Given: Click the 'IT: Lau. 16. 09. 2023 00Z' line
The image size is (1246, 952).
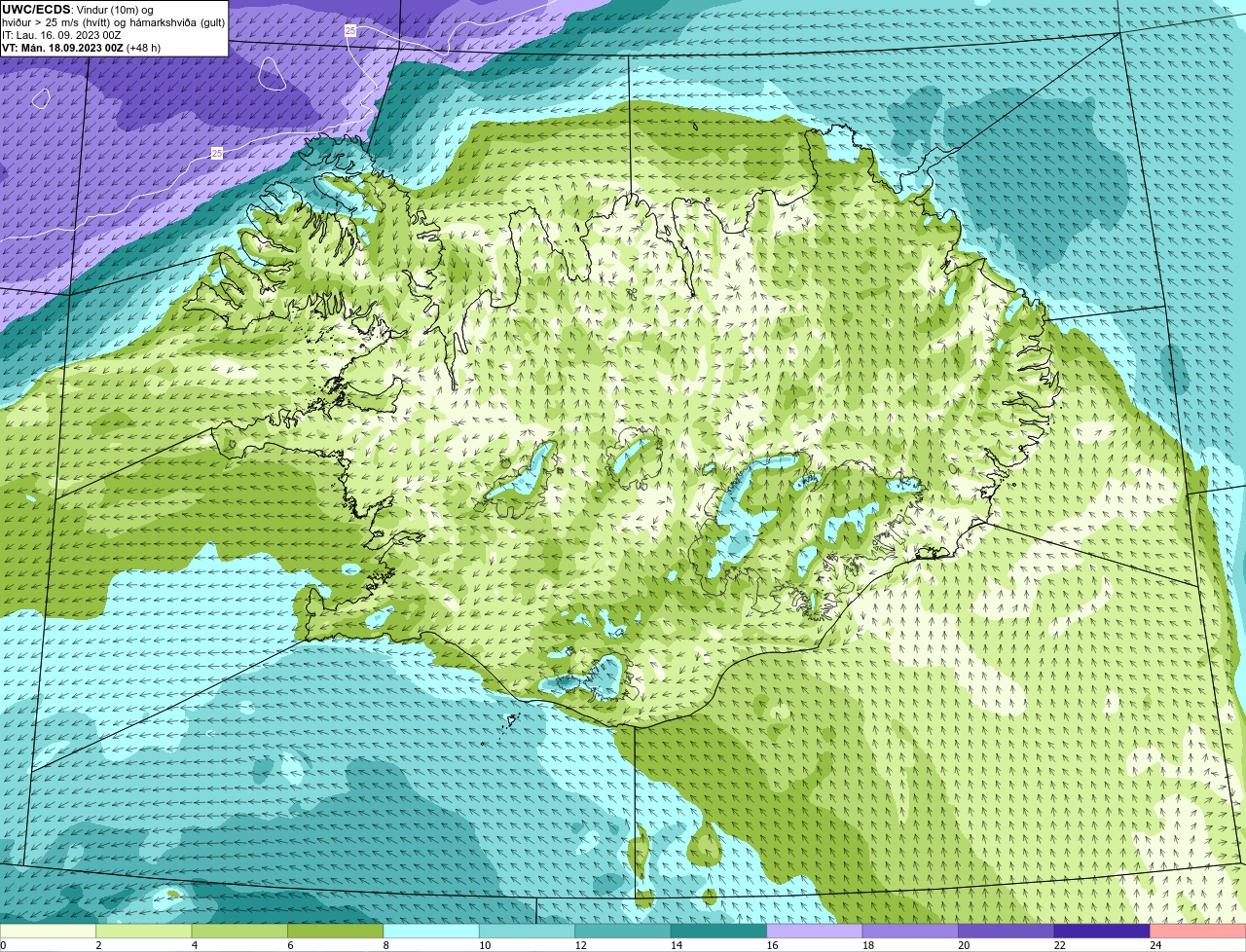Looking at the screenshot, I should (x=61, y=35).
